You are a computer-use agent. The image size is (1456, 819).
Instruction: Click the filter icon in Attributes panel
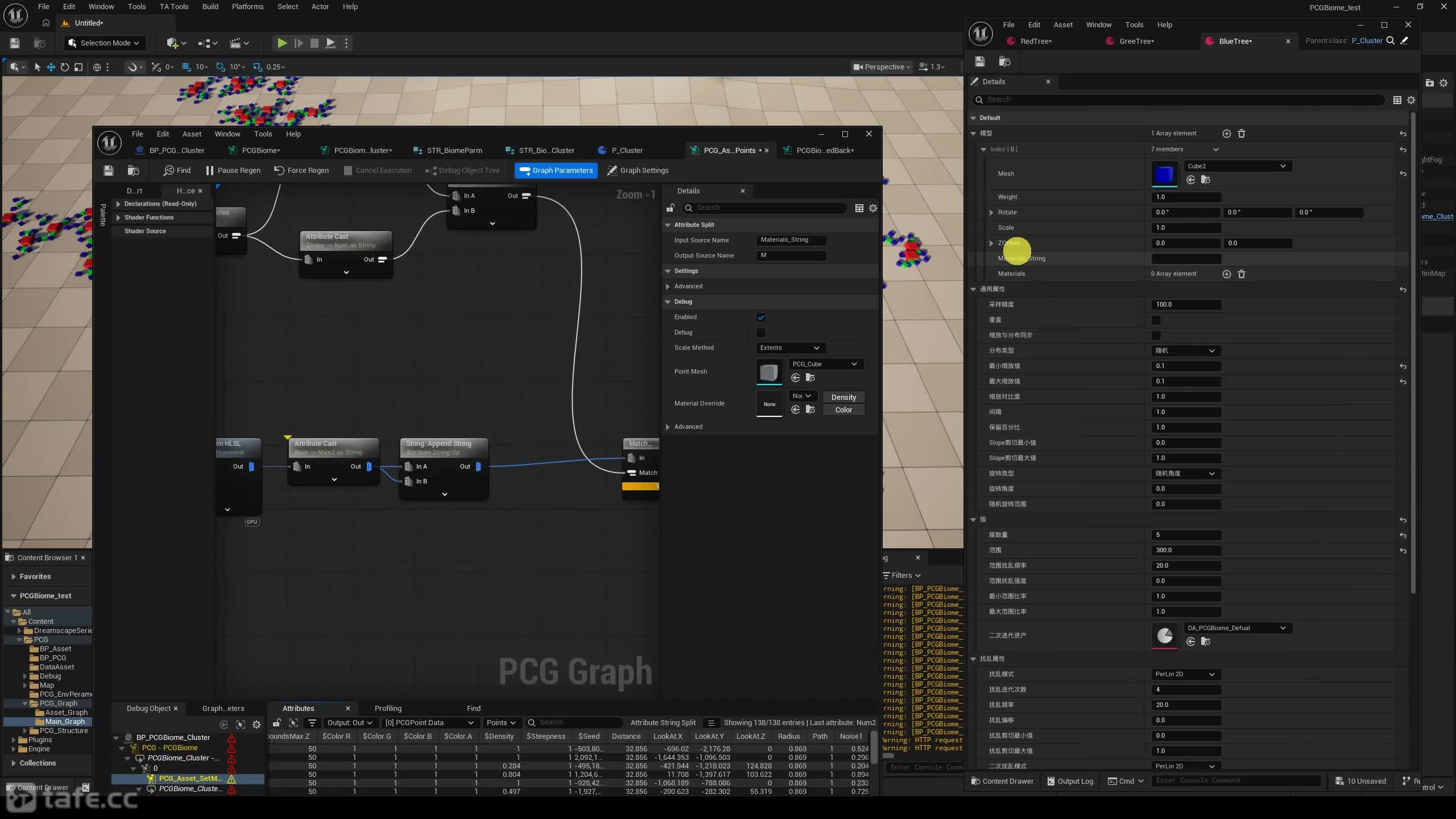[x=312, y=723]
